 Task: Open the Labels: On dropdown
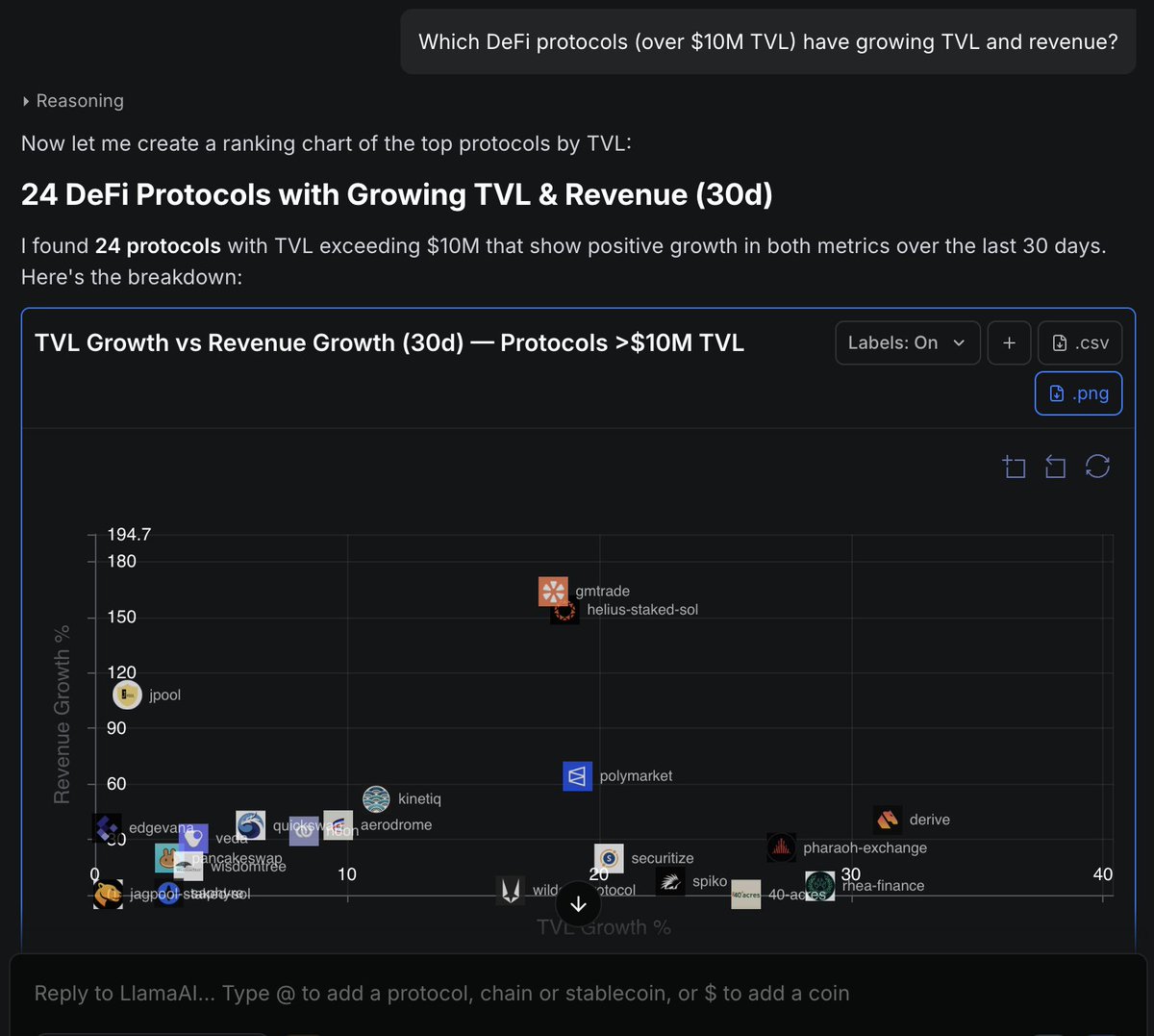[907, 342]
